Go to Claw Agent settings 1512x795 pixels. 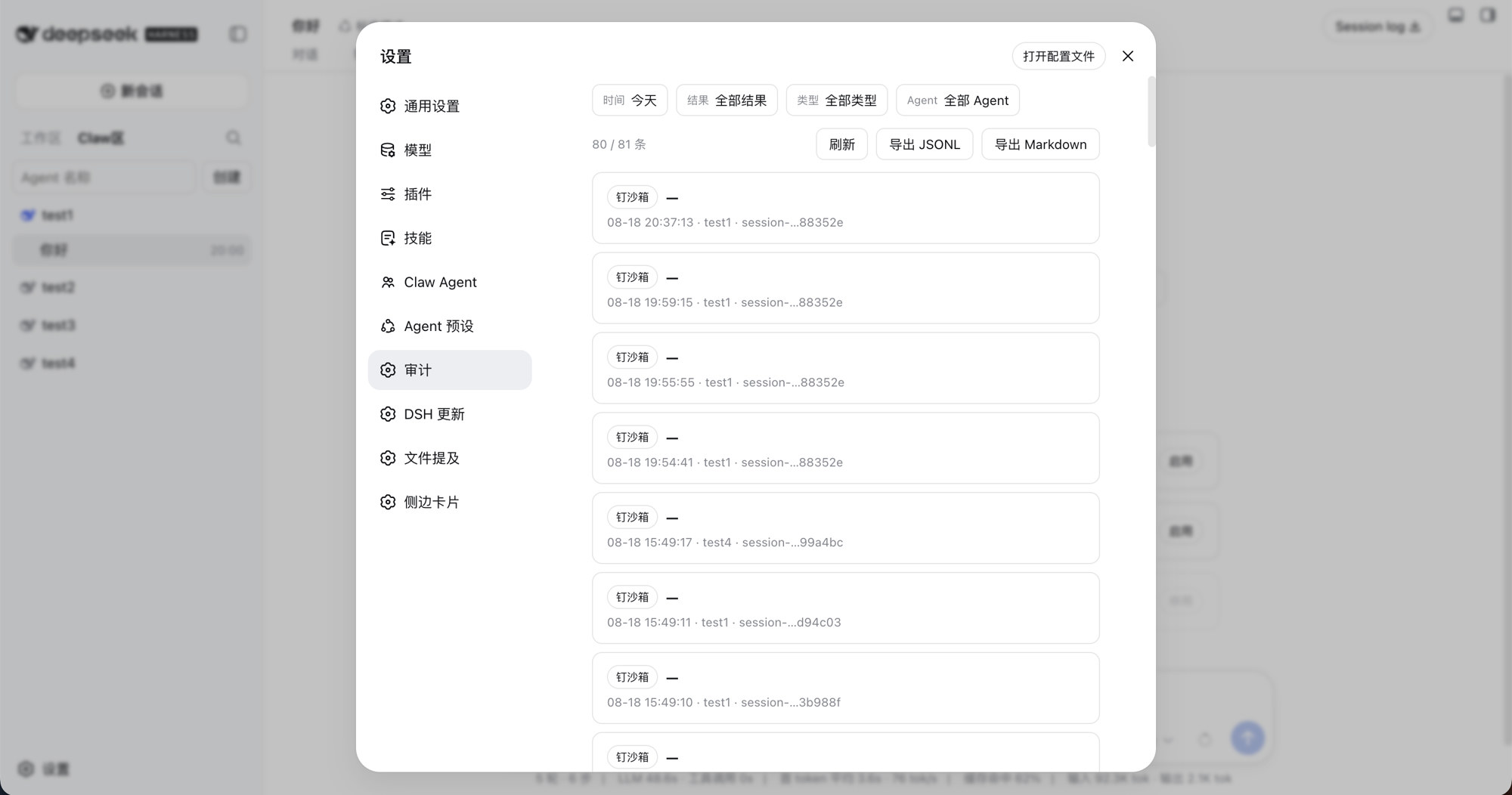pos(450,282)
